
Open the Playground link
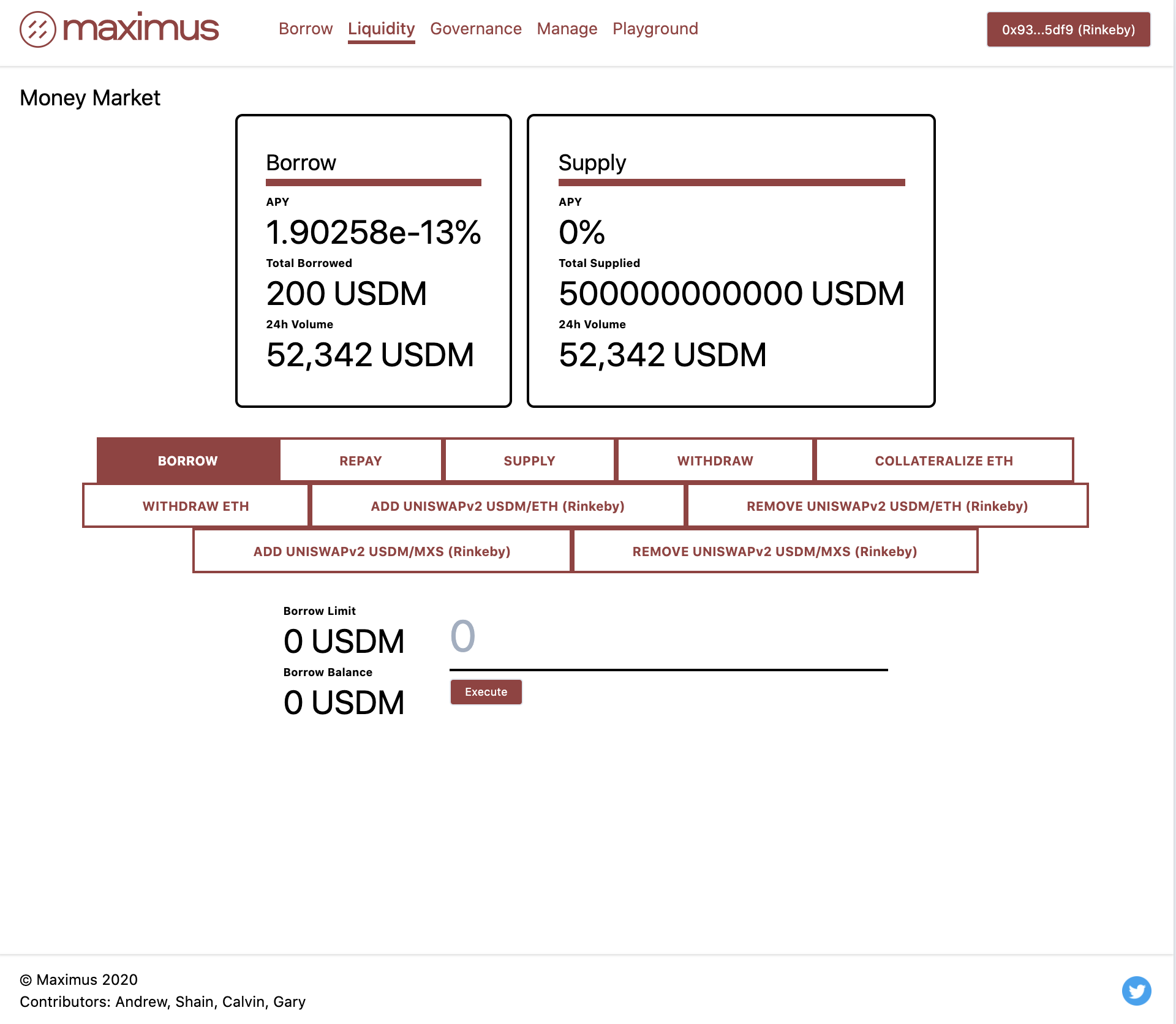[x=655, y=29]
